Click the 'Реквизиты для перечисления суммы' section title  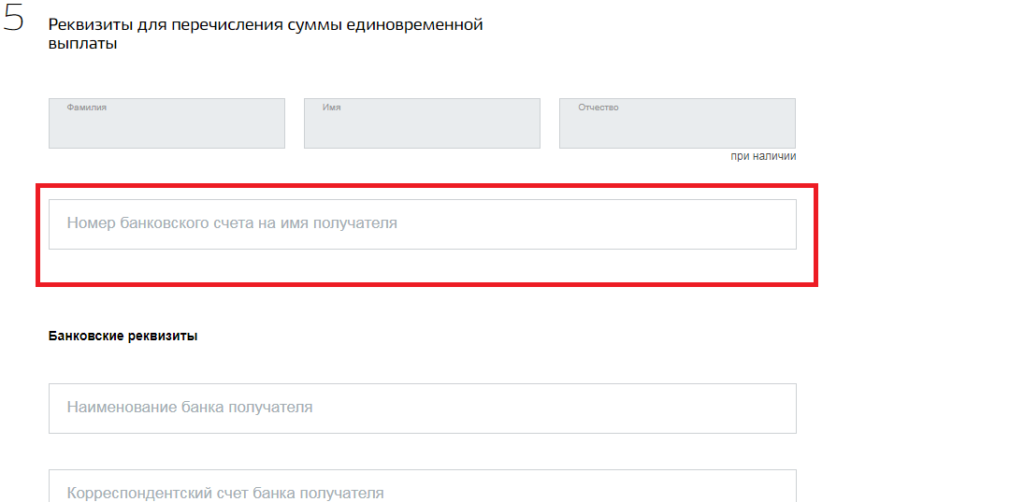click(265, 35)
